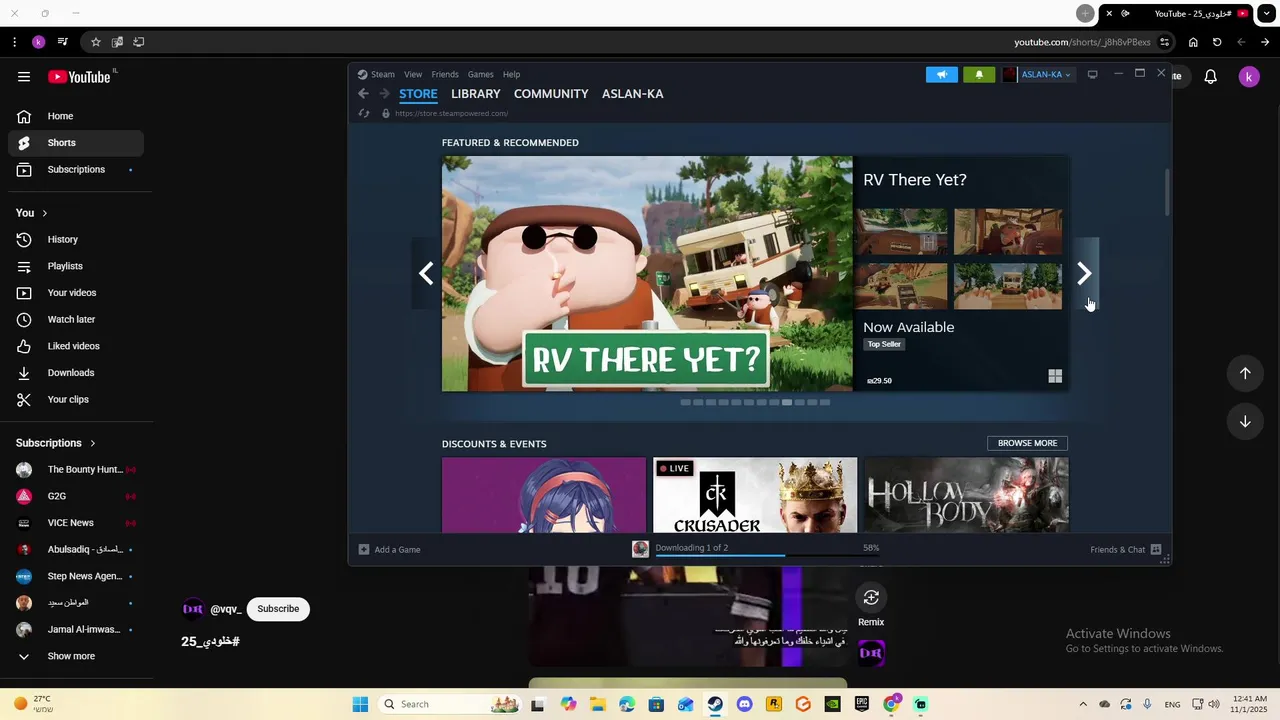The height and width of the screenshot is (720, 1280).
Task: Go back in Steam store navigation
Action: [x=364, y=94]
